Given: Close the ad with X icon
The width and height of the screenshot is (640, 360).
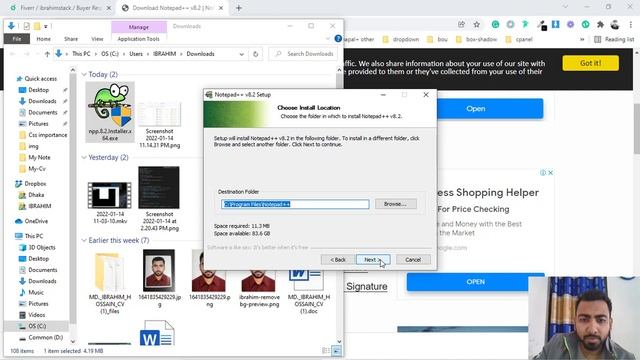Looking at the screenshot, I should pyautogui.click(x=551, y=173).
